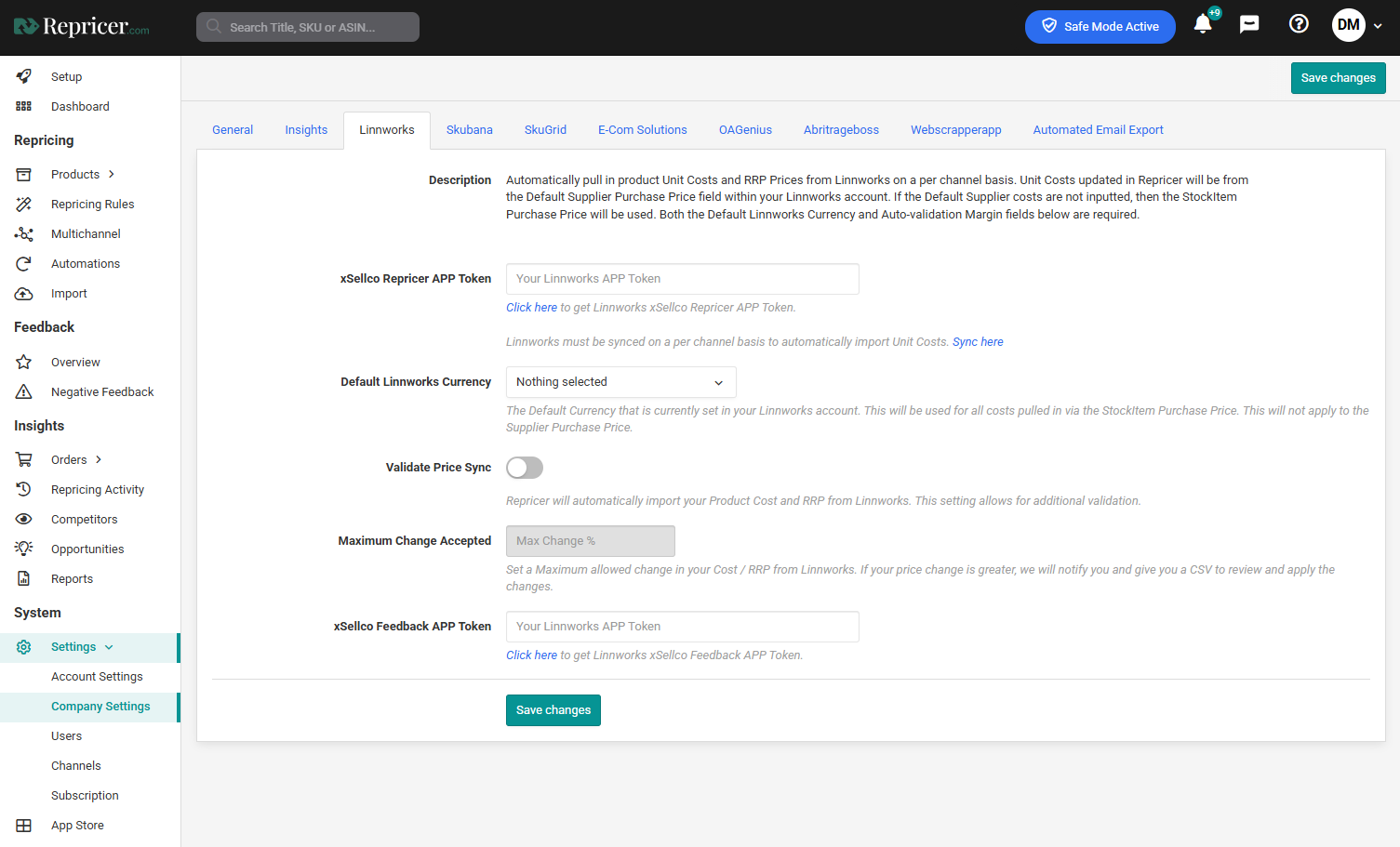Viewport: 1400px width, 847px height.
Task: Click the Dashboard grid icon
Action: (x=24, y=106)
